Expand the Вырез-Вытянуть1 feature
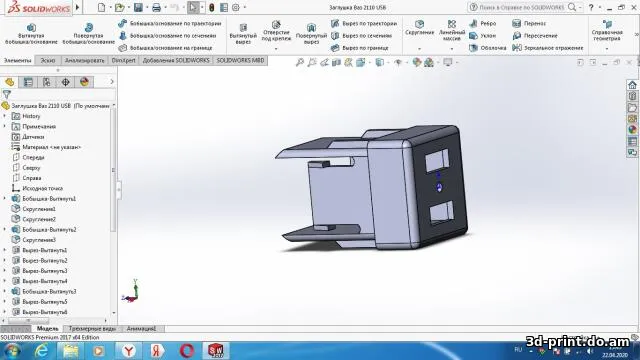The height and width of the screenshot is (360, 640). [5, 250]
